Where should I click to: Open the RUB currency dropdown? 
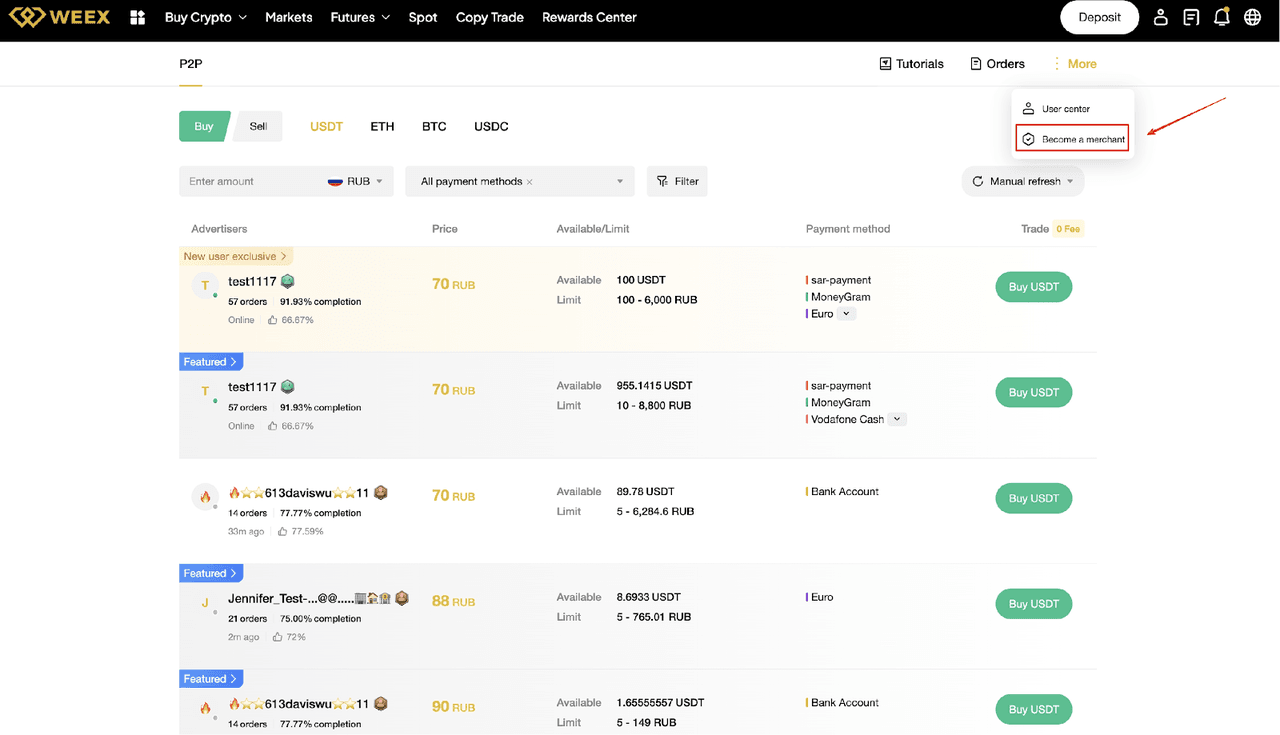356,181
